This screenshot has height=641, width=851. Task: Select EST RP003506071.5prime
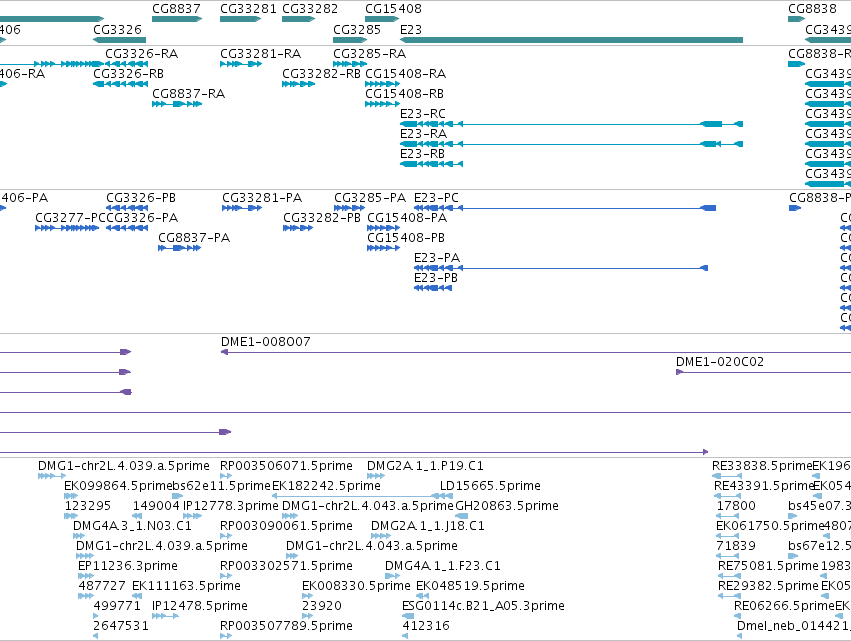tap(286, 466)
